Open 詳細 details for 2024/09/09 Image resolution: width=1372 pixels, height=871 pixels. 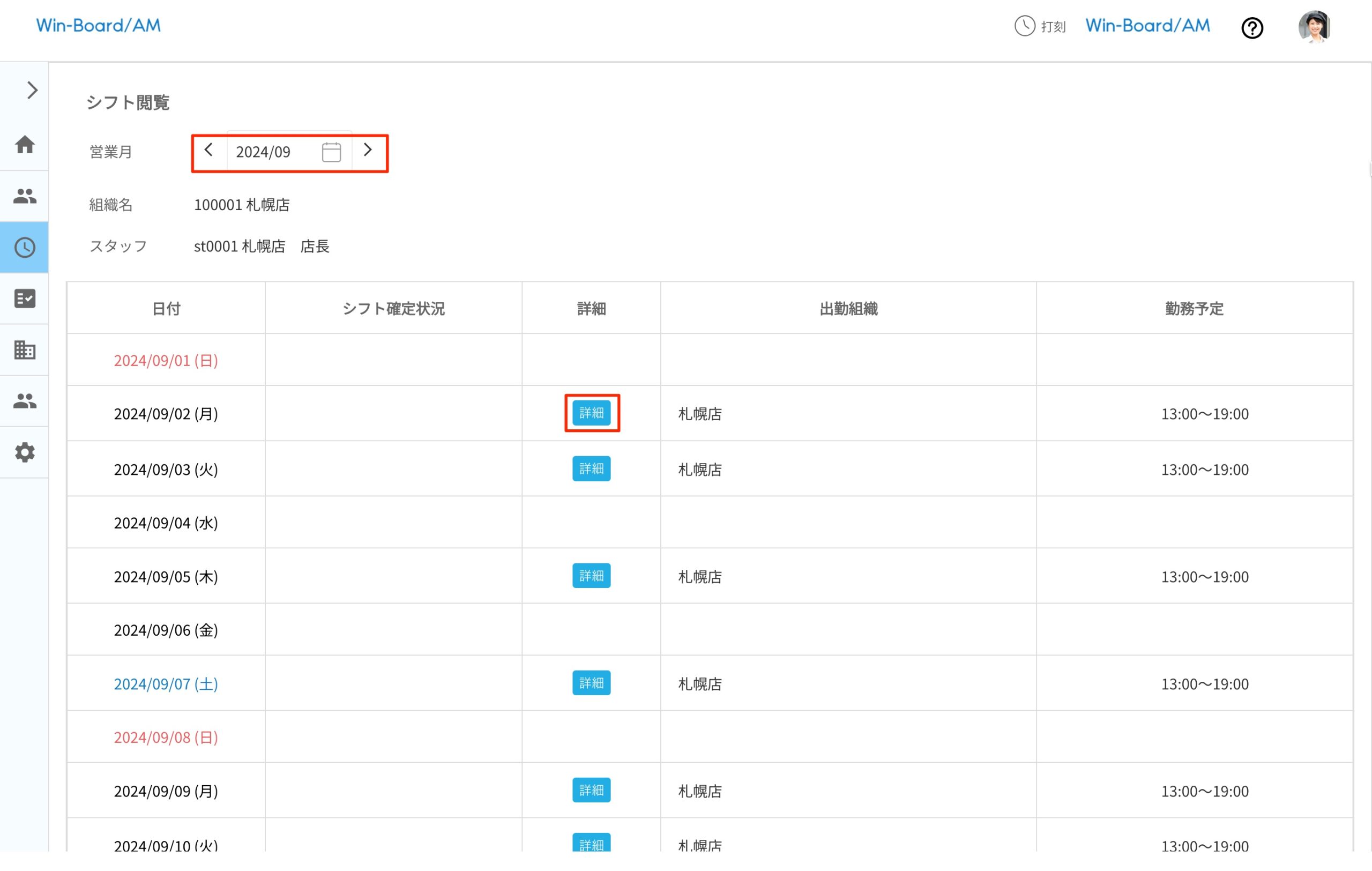[x=592, y=790]
